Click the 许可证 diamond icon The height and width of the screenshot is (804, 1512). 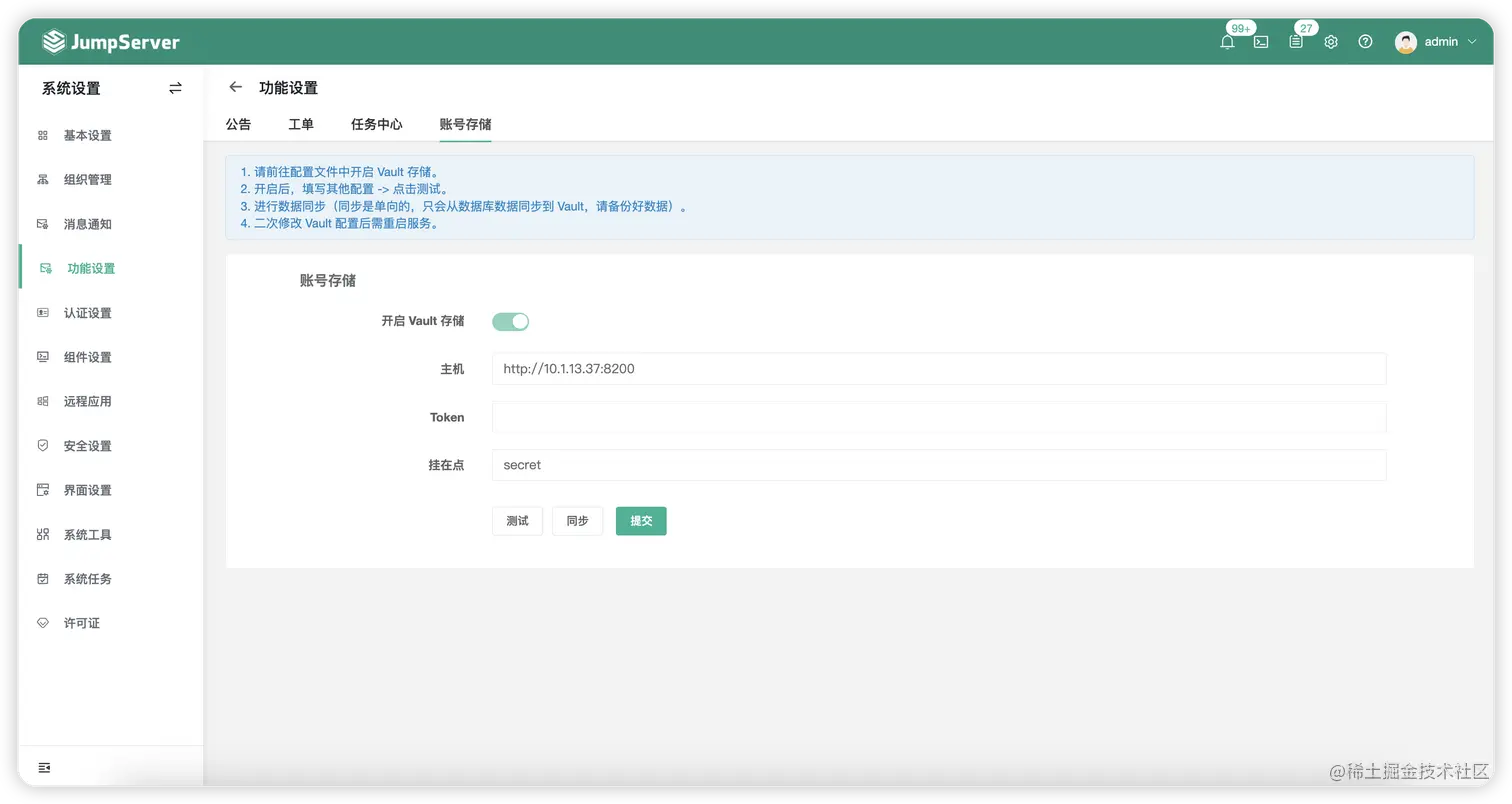(x=43, y=623)
